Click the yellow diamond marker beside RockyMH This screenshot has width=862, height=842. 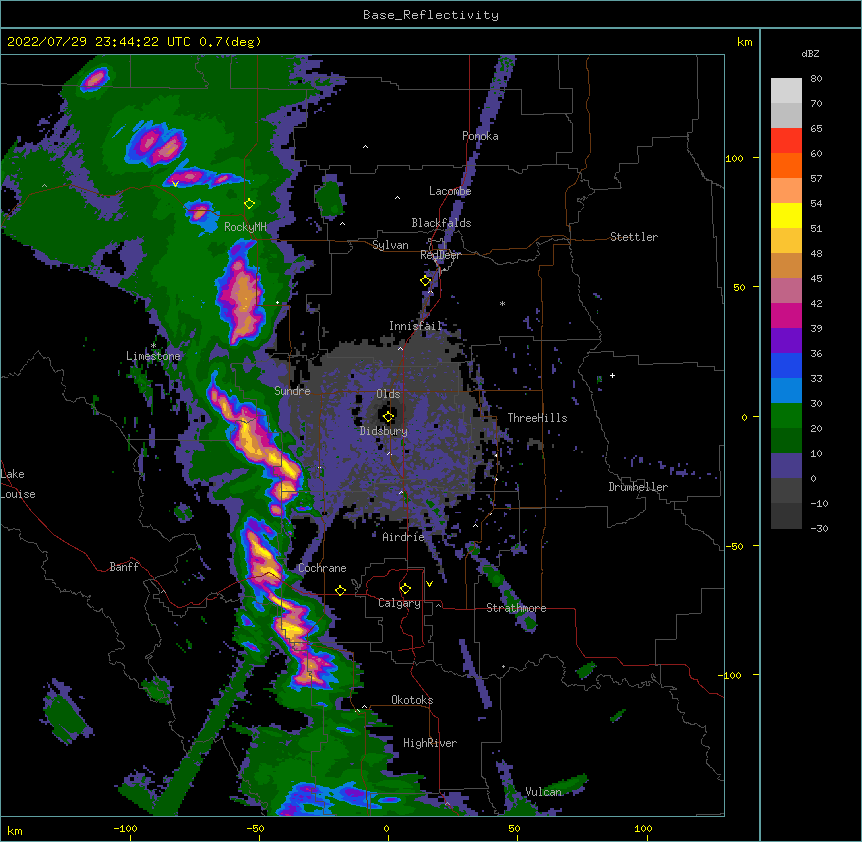(250, 204)
